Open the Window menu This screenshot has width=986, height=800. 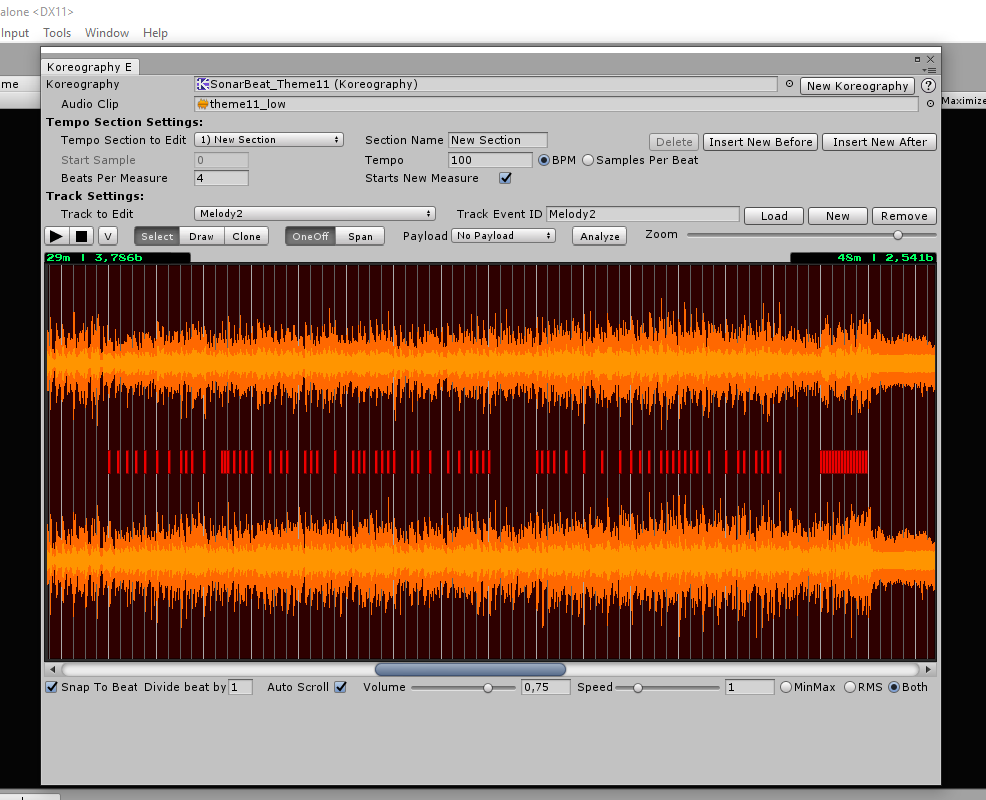tap(107, 33)
